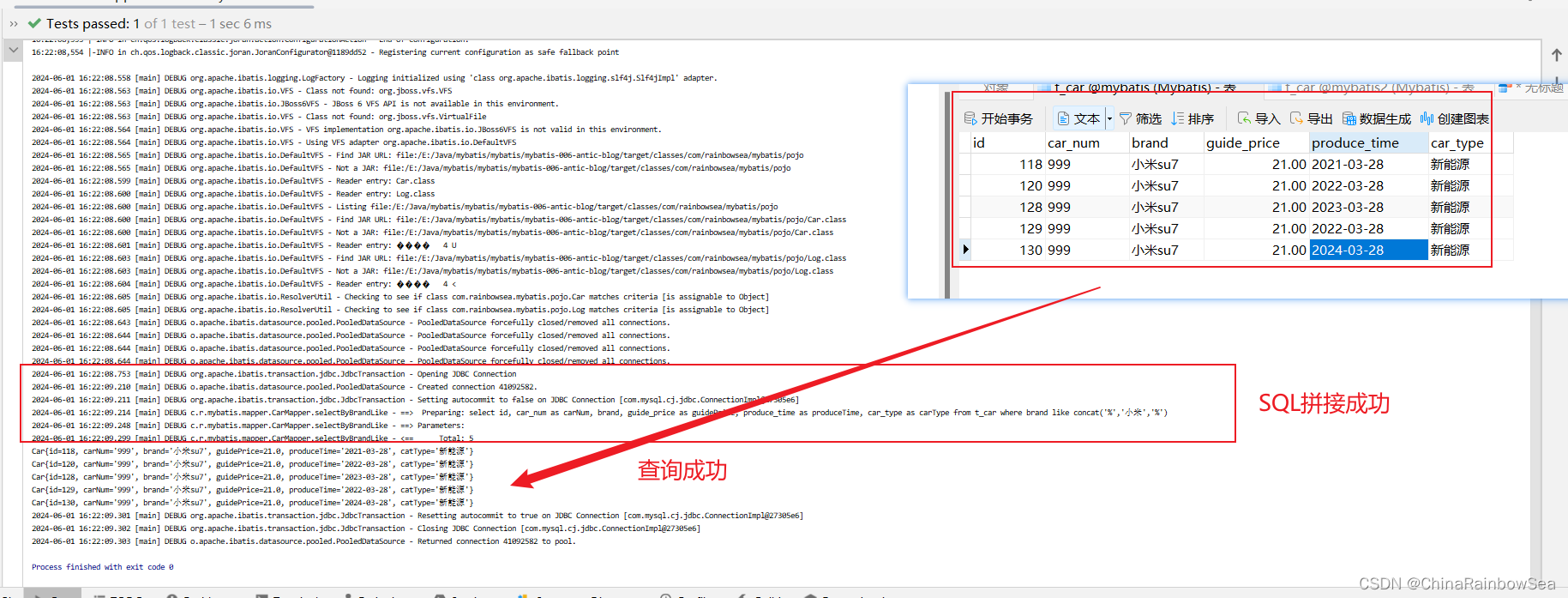Collapse the console fold chevron
This screenshot has width=1568, height=598.
[x=13, y=51]
